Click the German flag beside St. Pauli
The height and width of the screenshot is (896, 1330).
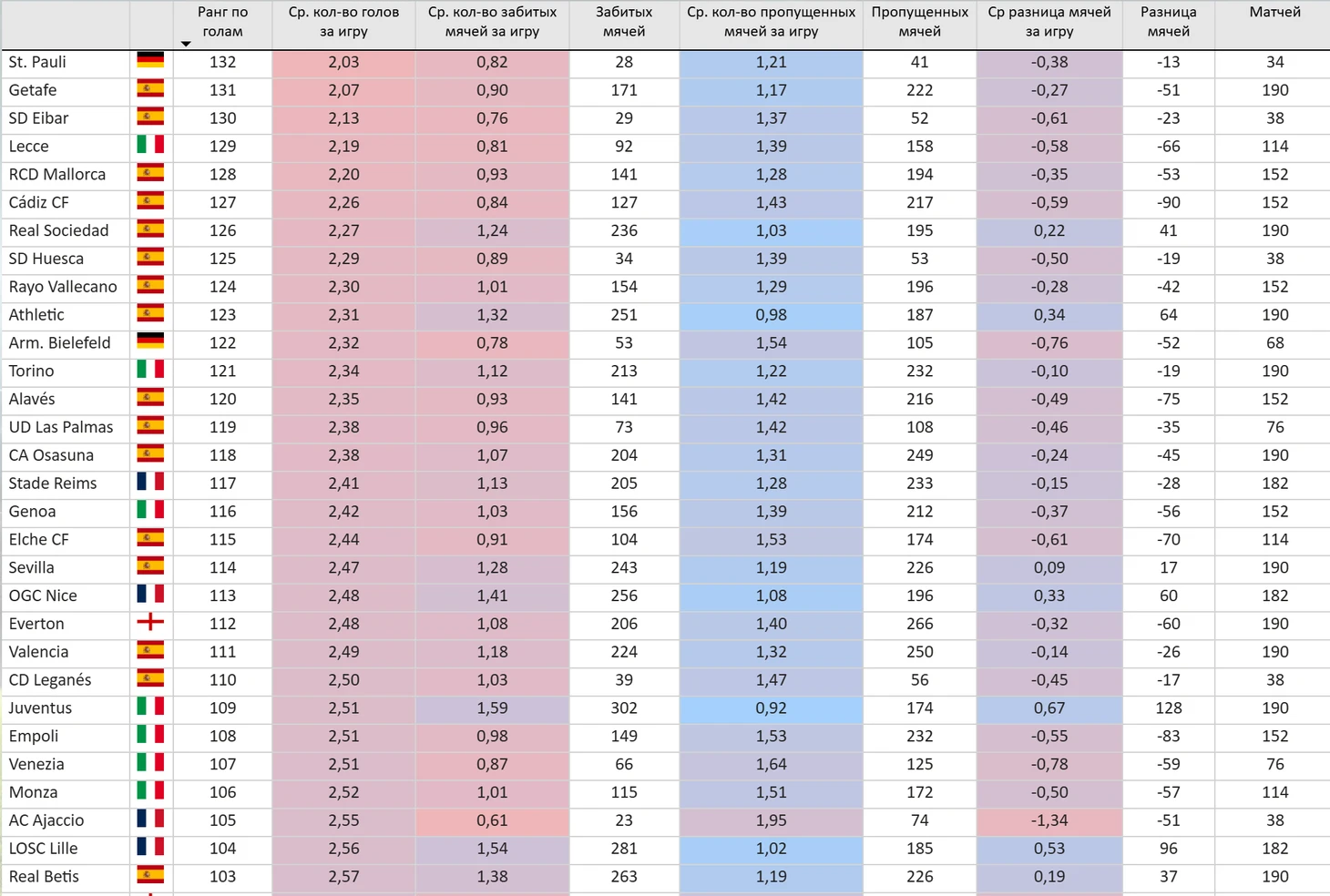tap(150, 61)
